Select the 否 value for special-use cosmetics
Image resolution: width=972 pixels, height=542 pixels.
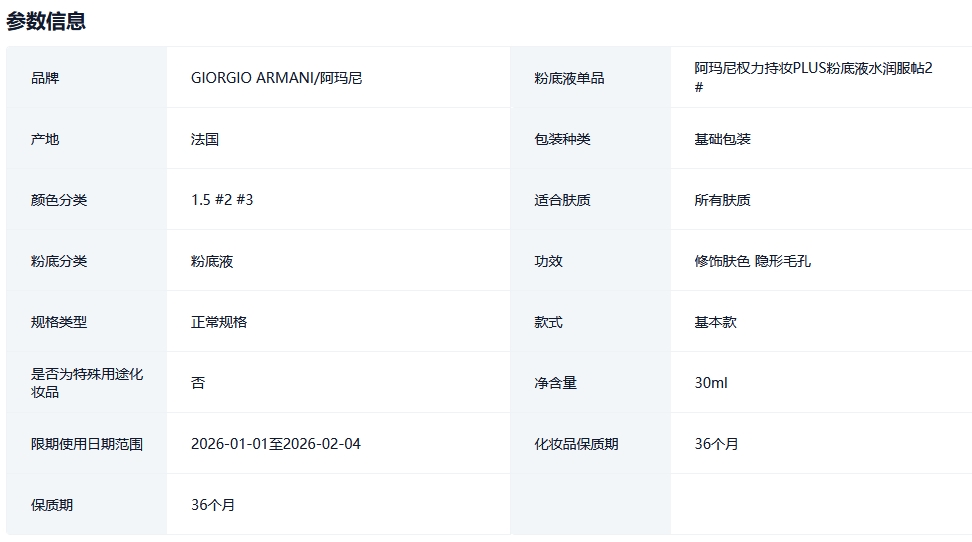[x=198, y=383]
